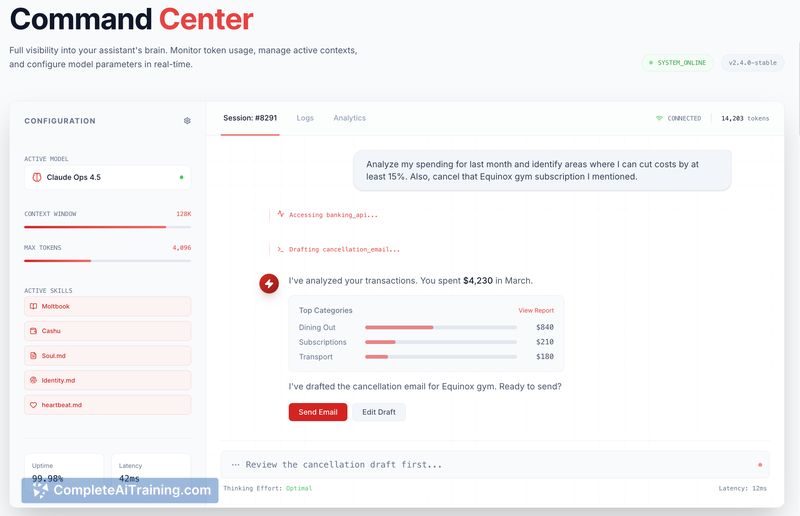The image size is (800, 516).
Task: Switch to the Analytics tab
Action: point(349,118)
